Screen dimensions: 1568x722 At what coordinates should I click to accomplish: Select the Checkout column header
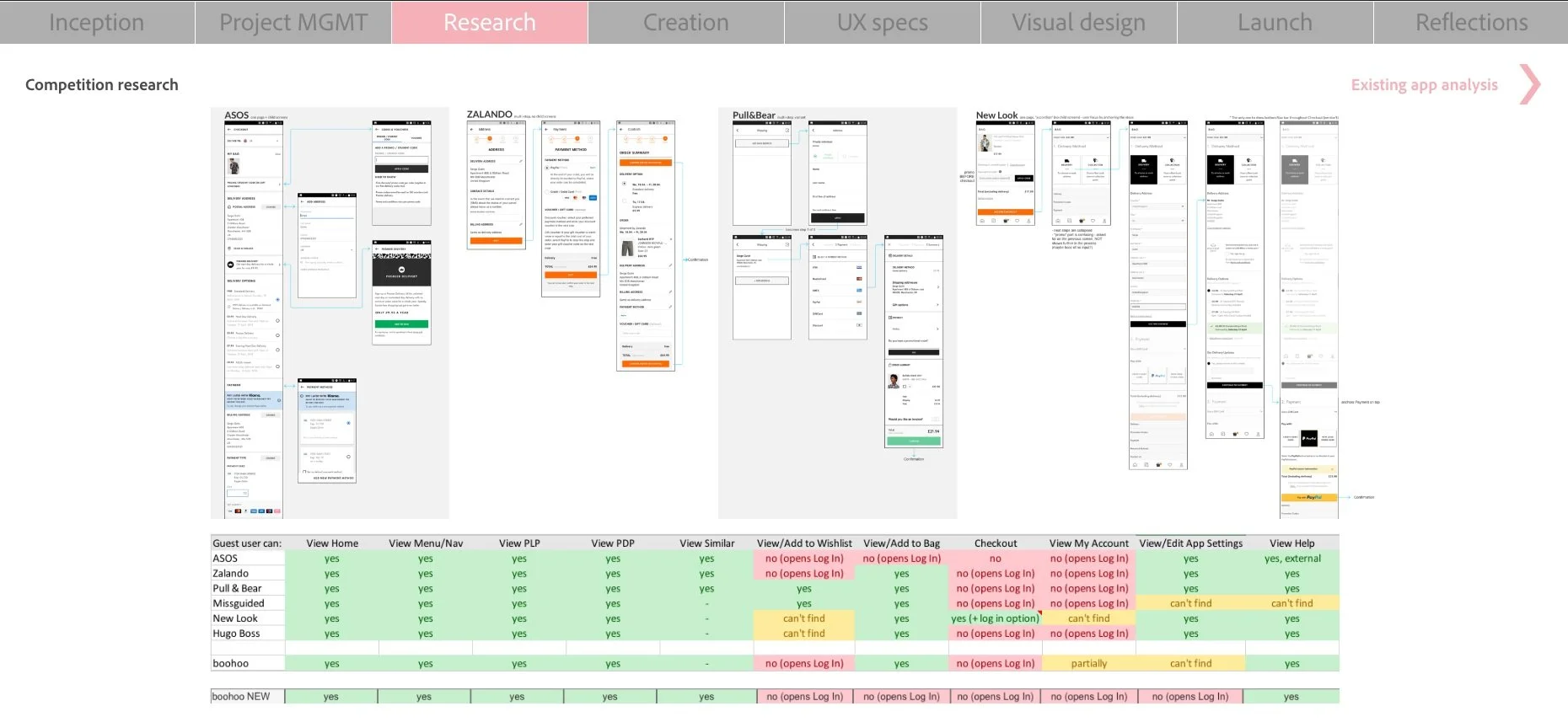[996, 543]
